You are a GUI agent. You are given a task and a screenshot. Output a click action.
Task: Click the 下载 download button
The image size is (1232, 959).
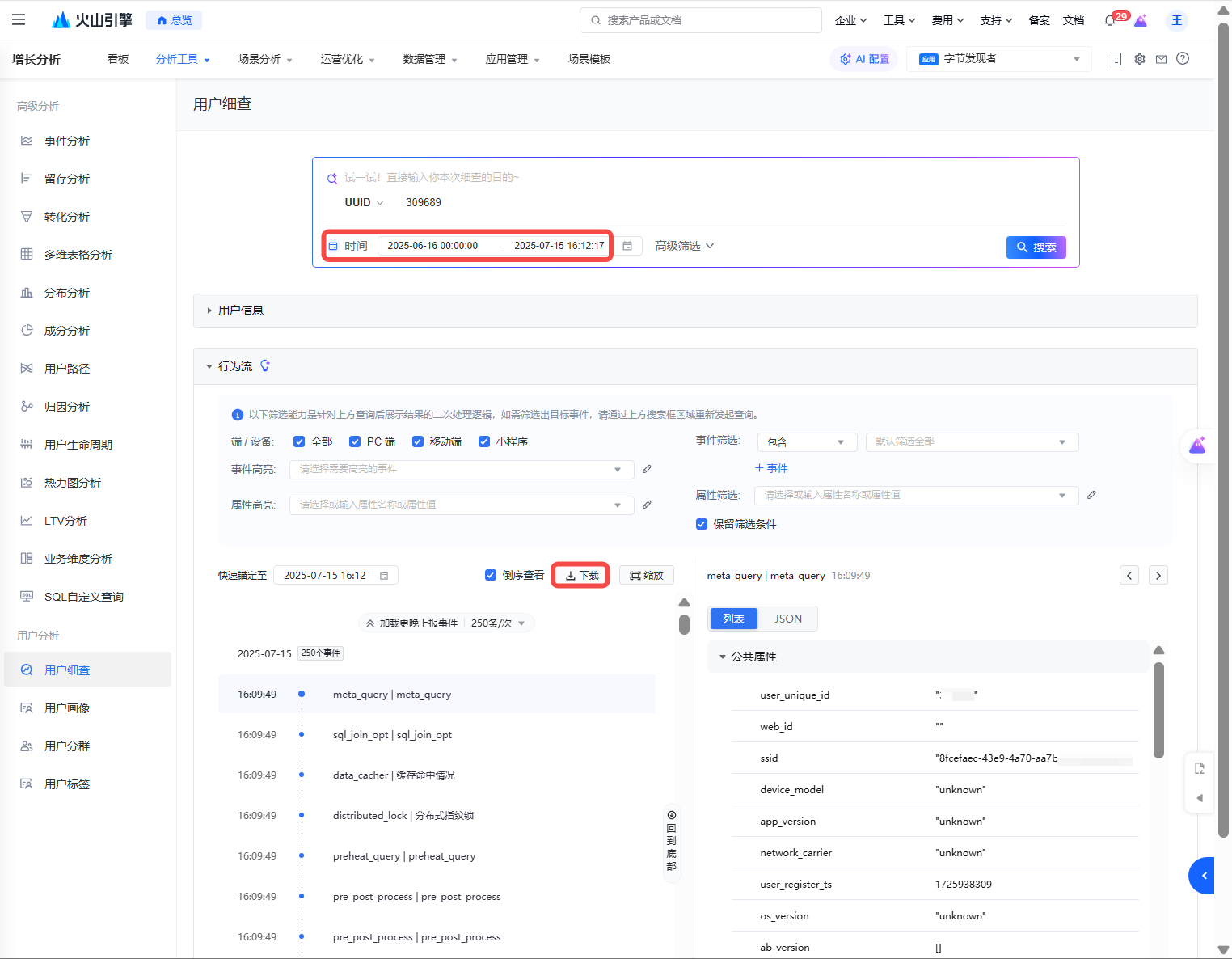[x=581, y=576]
